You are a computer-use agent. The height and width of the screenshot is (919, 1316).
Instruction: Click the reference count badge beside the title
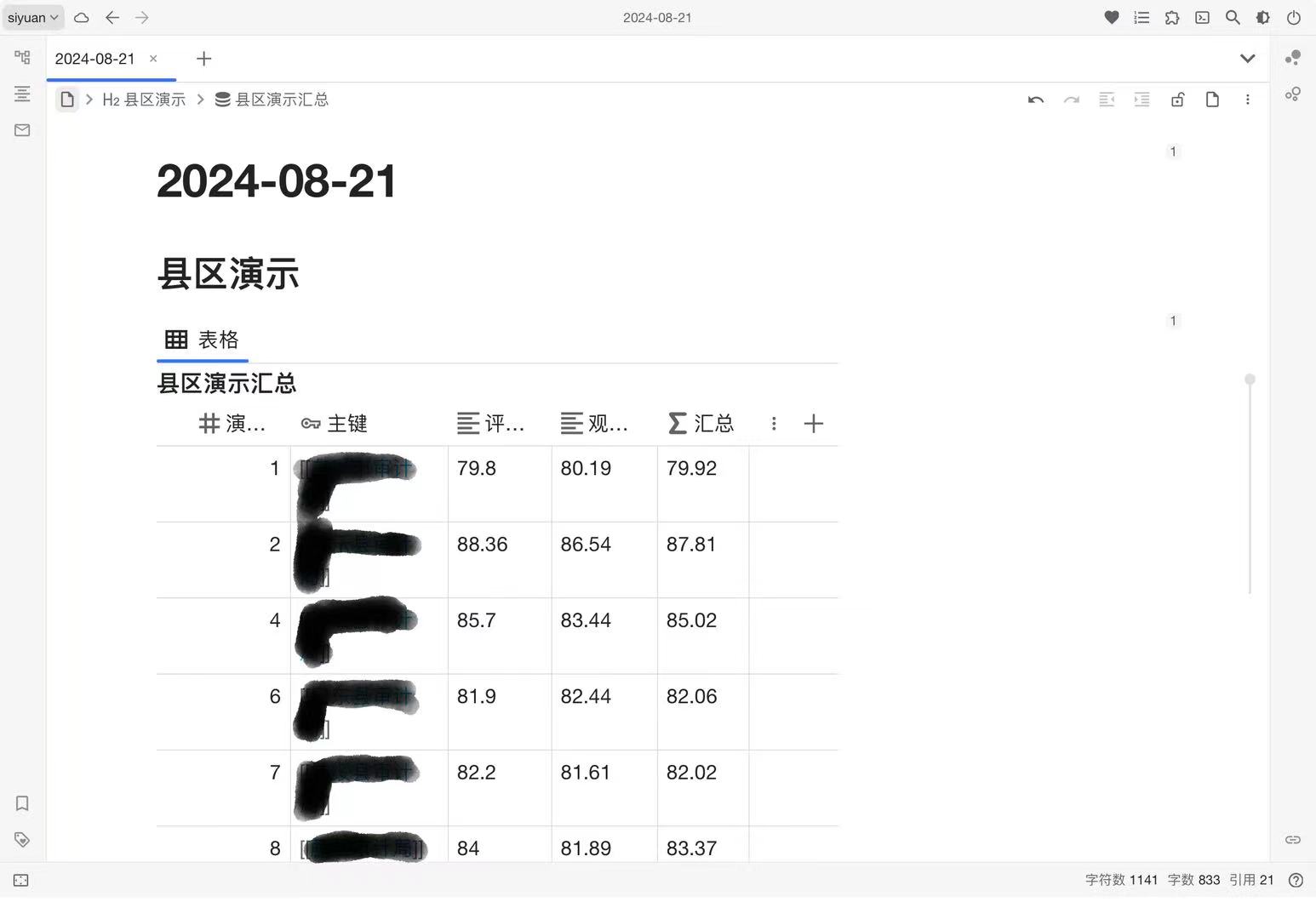pyautogui.click(x=1173, y=151)
